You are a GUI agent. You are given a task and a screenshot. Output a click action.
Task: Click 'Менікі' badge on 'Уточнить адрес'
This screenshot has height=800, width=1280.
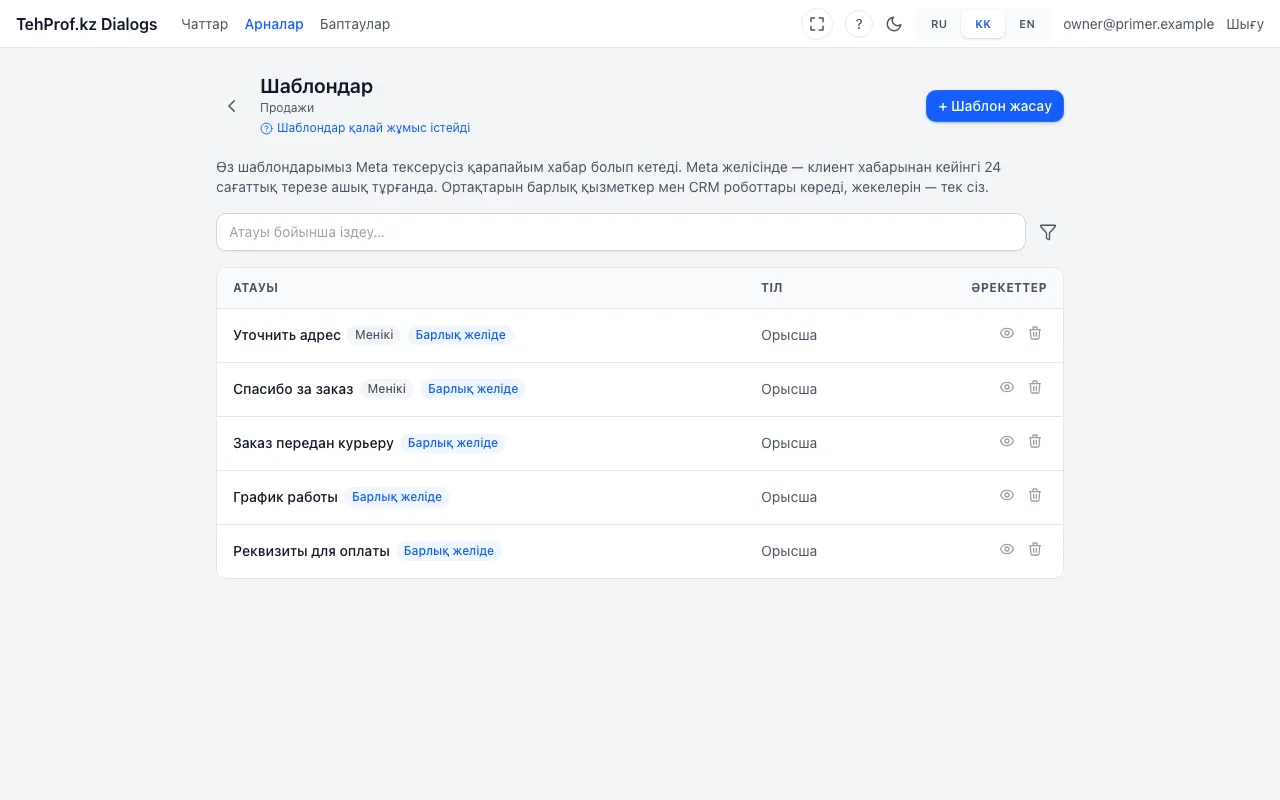tap(374, 335)
